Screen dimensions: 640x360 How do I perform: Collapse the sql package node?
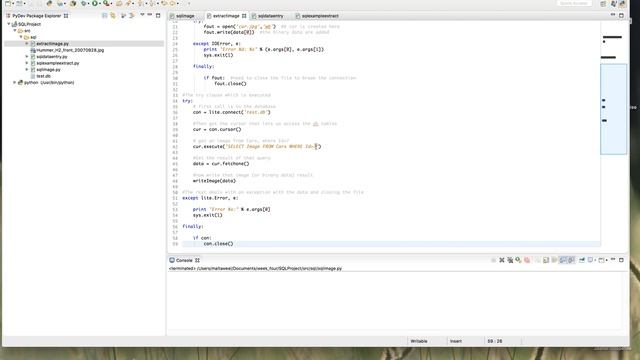pos(21,37)
